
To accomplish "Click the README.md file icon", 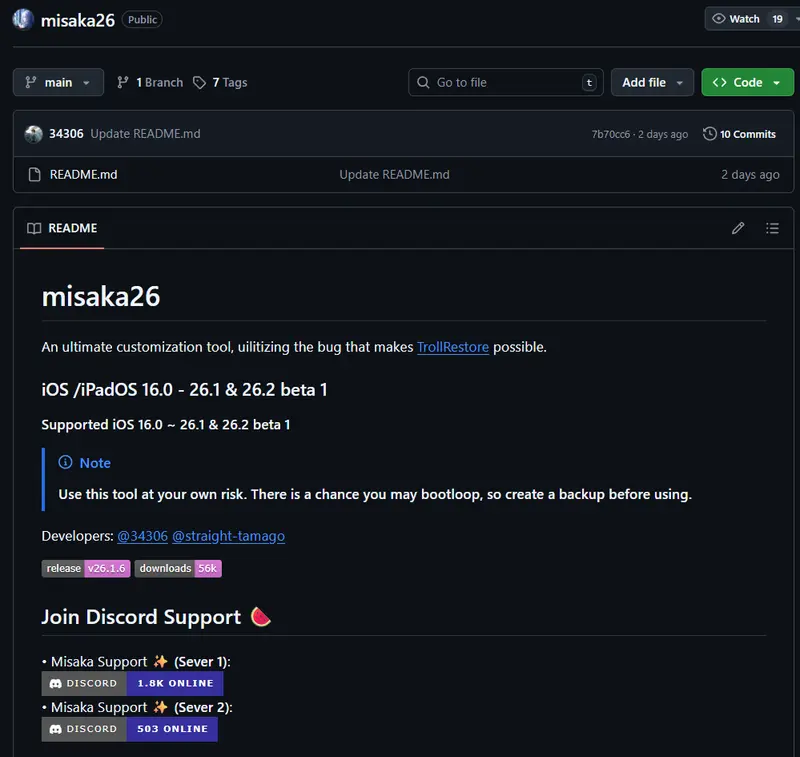I will click(33, 174).
